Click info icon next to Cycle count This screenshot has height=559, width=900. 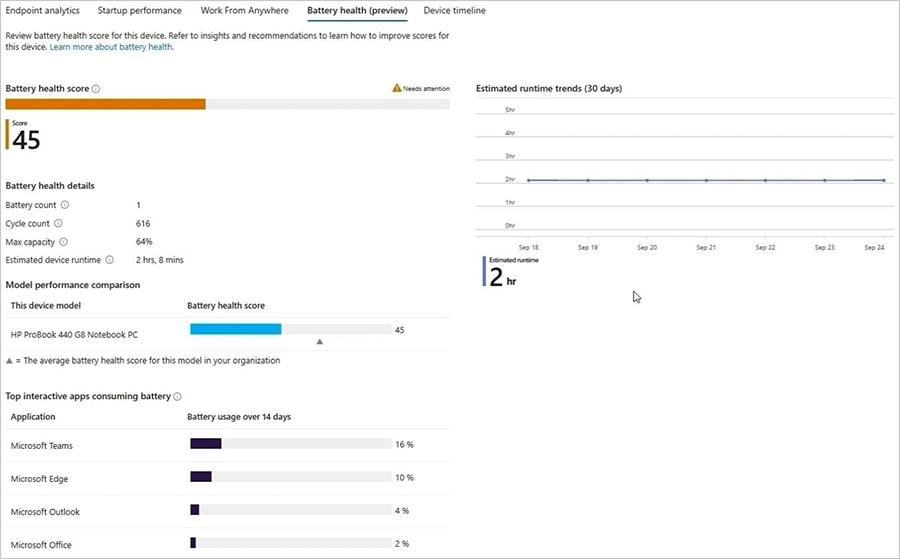58,224
